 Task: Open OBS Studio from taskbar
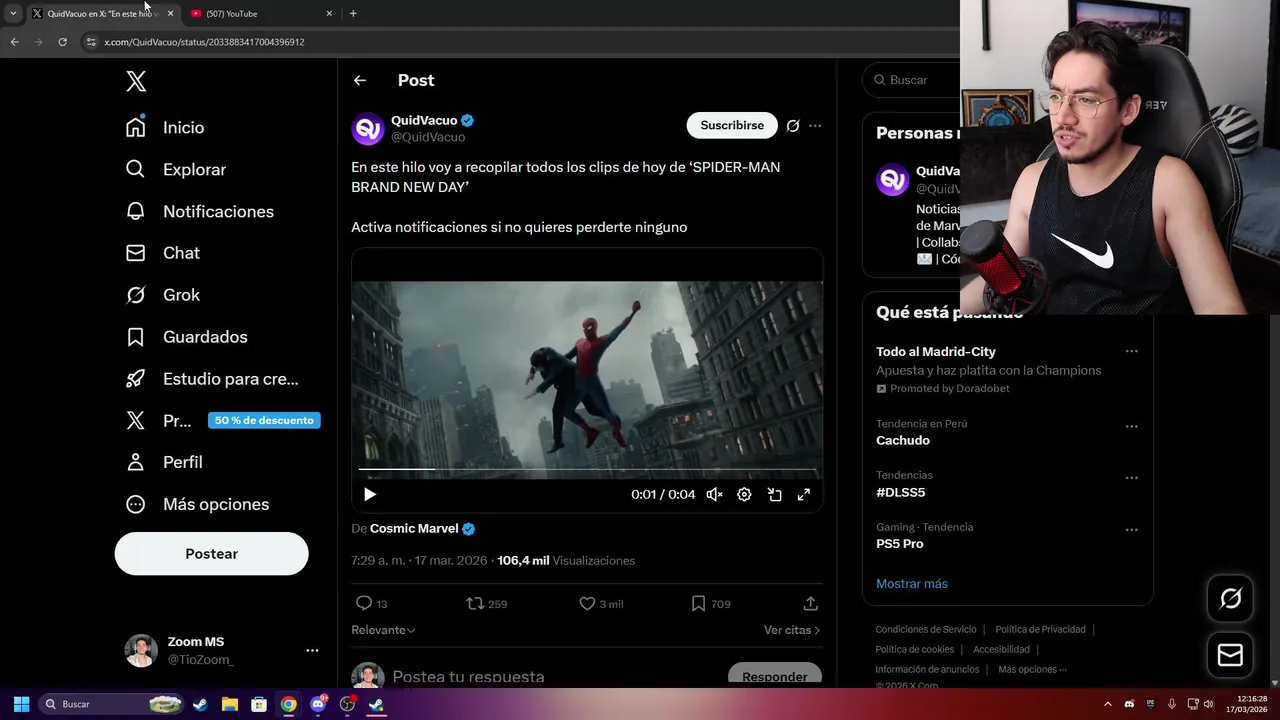click(347, 704)
